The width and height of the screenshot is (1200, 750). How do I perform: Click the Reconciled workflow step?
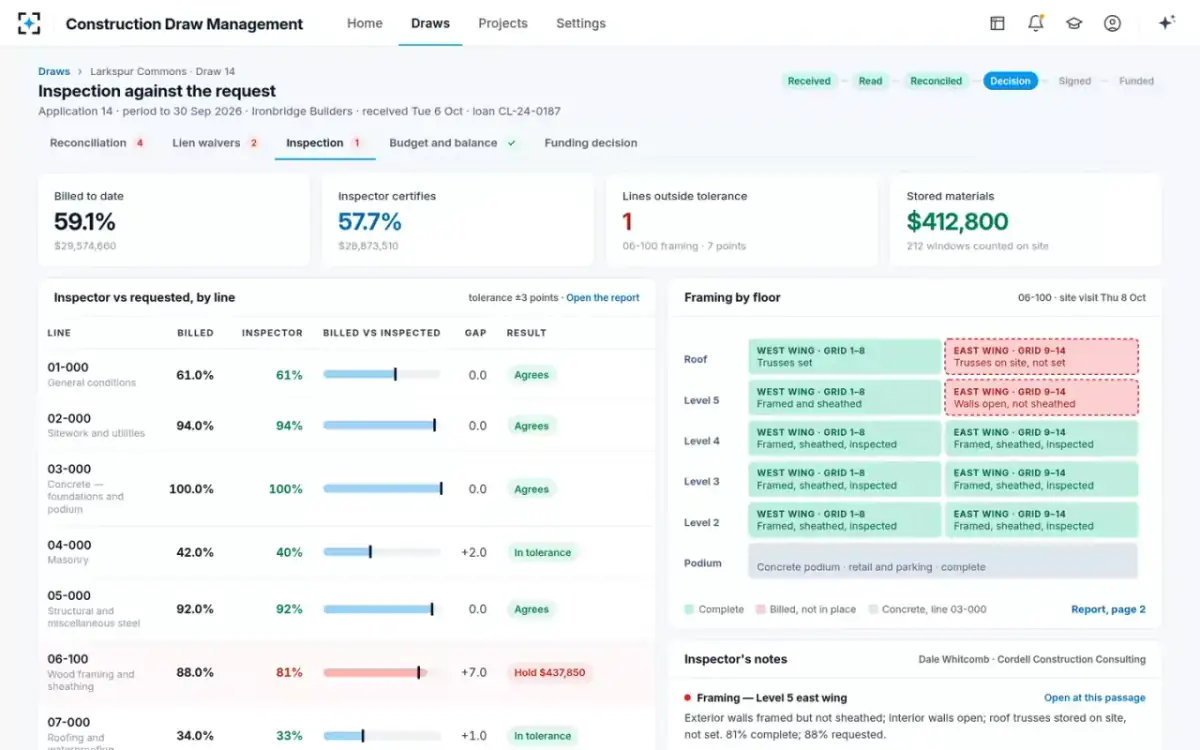point(936,81)
